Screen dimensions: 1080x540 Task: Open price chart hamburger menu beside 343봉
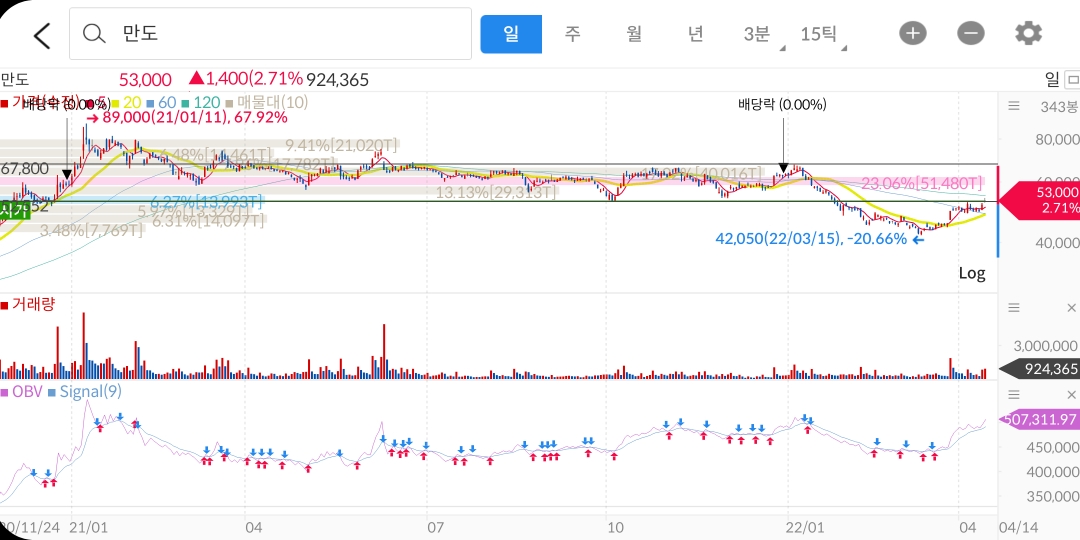pyautogui.click(x=1013, y=106)
